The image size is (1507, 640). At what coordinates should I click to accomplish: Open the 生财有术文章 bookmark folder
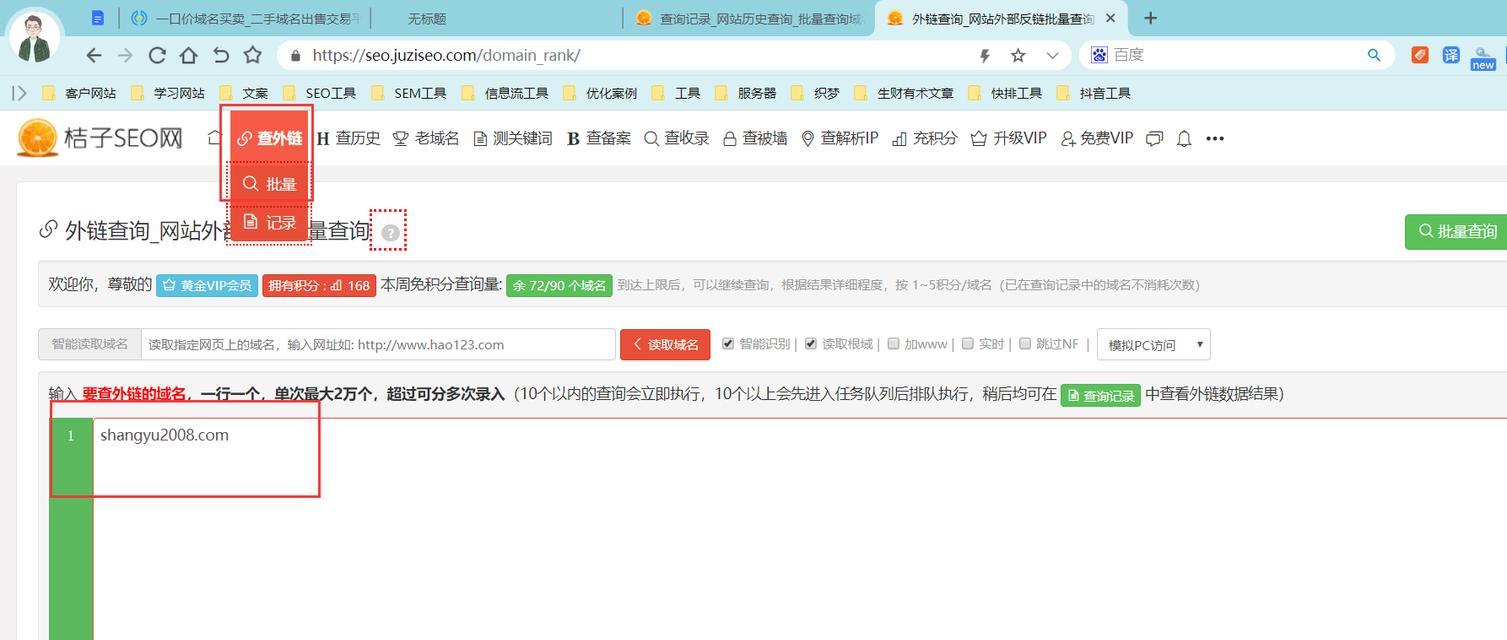904,93
